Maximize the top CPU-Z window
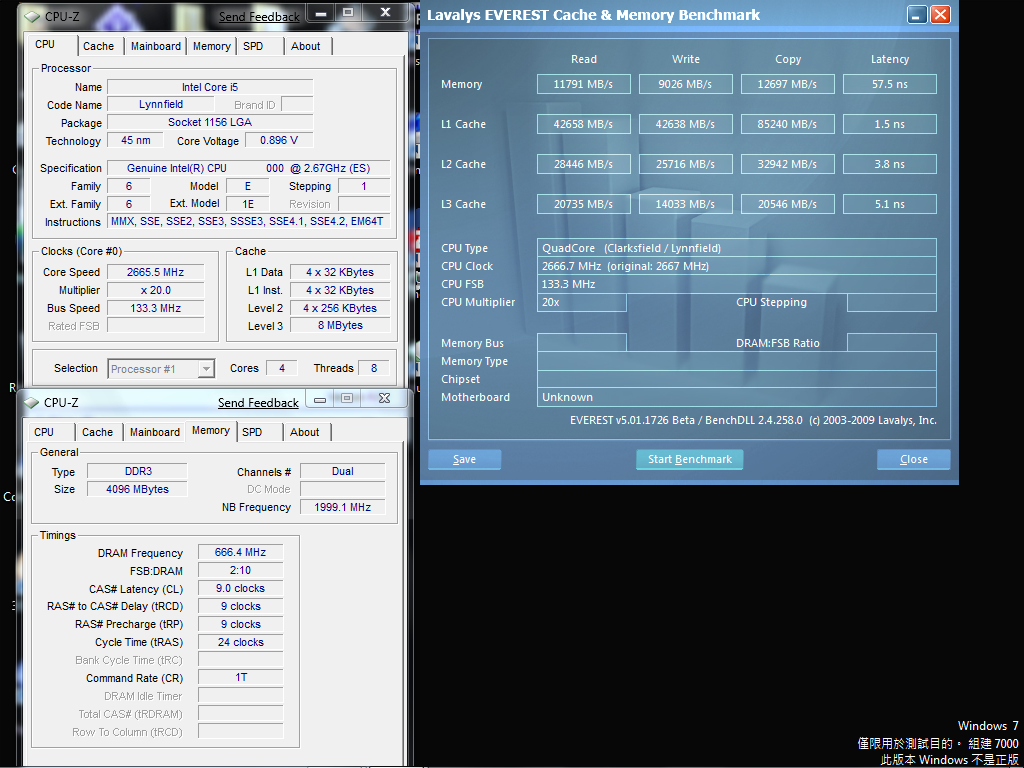1024x768 pixels. [348, 12]
